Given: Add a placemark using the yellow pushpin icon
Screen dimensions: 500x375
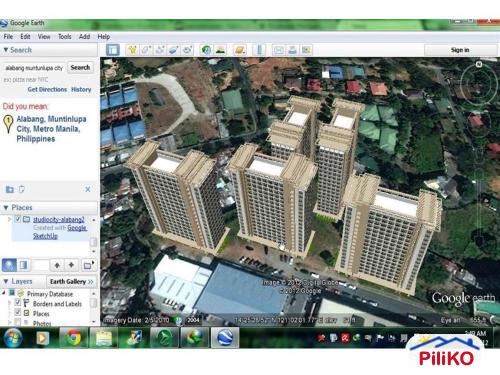Looking at the screenshot, I should (x=132, y=50).
